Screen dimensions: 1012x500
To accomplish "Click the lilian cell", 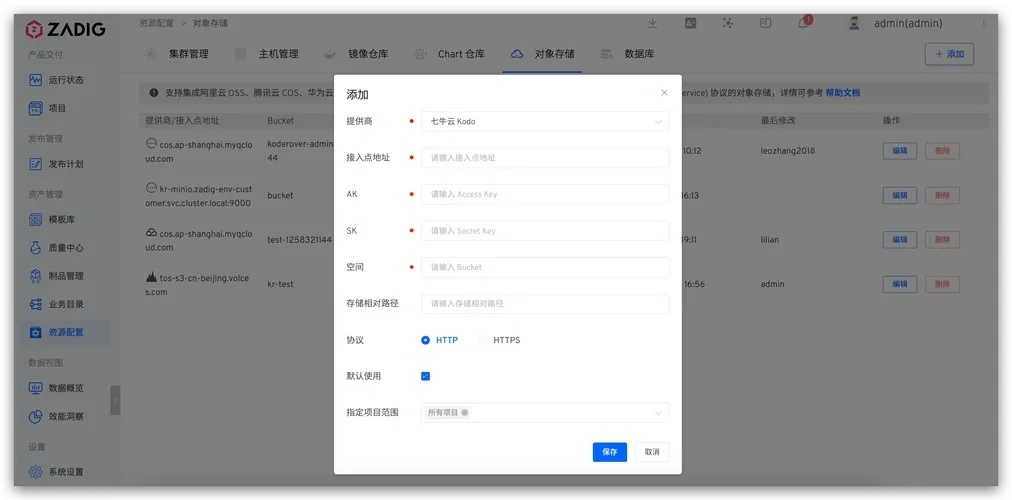I will pos(769,240).
